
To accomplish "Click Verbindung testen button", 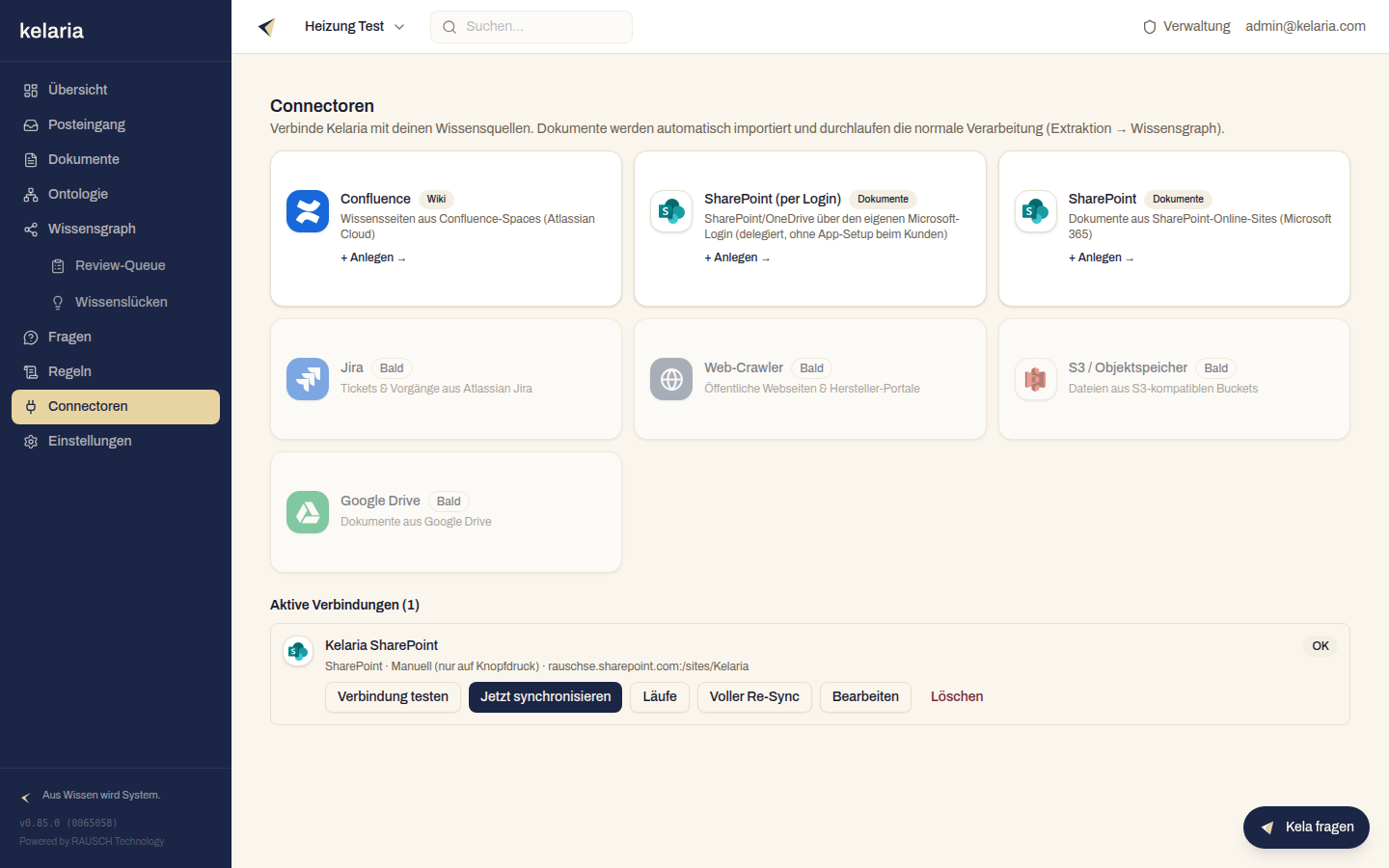I will point(393,697).
